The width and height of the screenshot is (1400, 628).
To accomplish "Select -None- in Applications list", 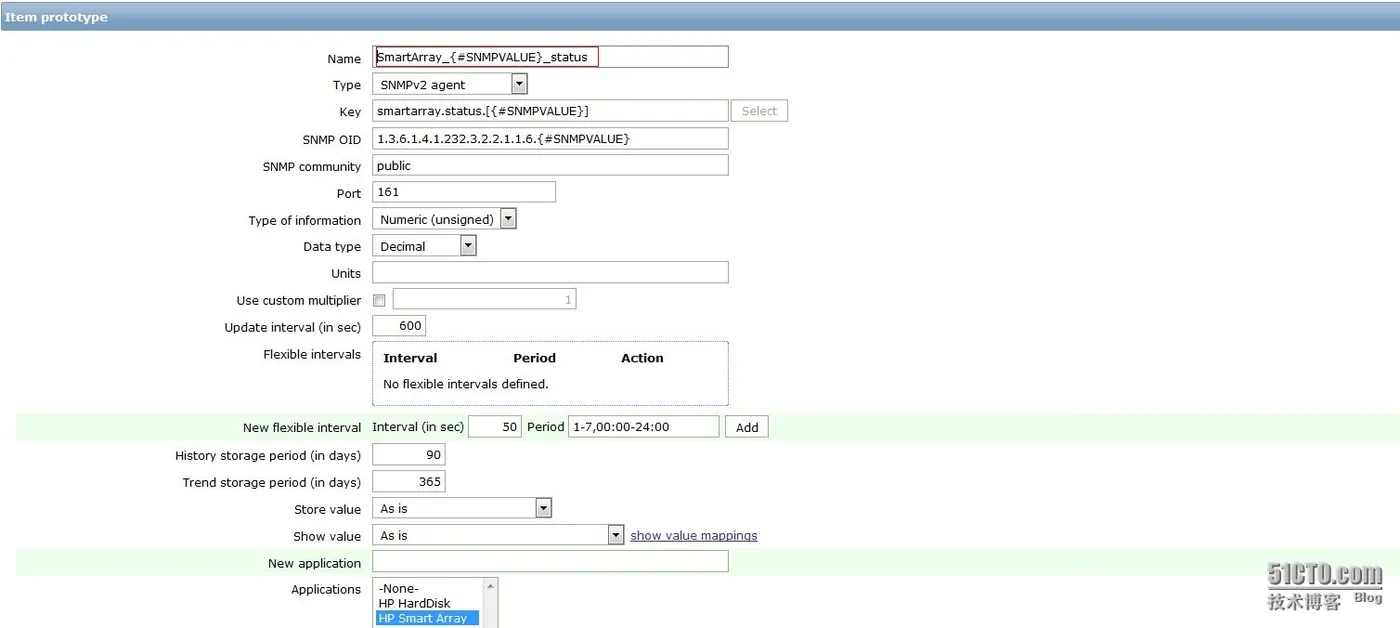I will pos(428,589).
